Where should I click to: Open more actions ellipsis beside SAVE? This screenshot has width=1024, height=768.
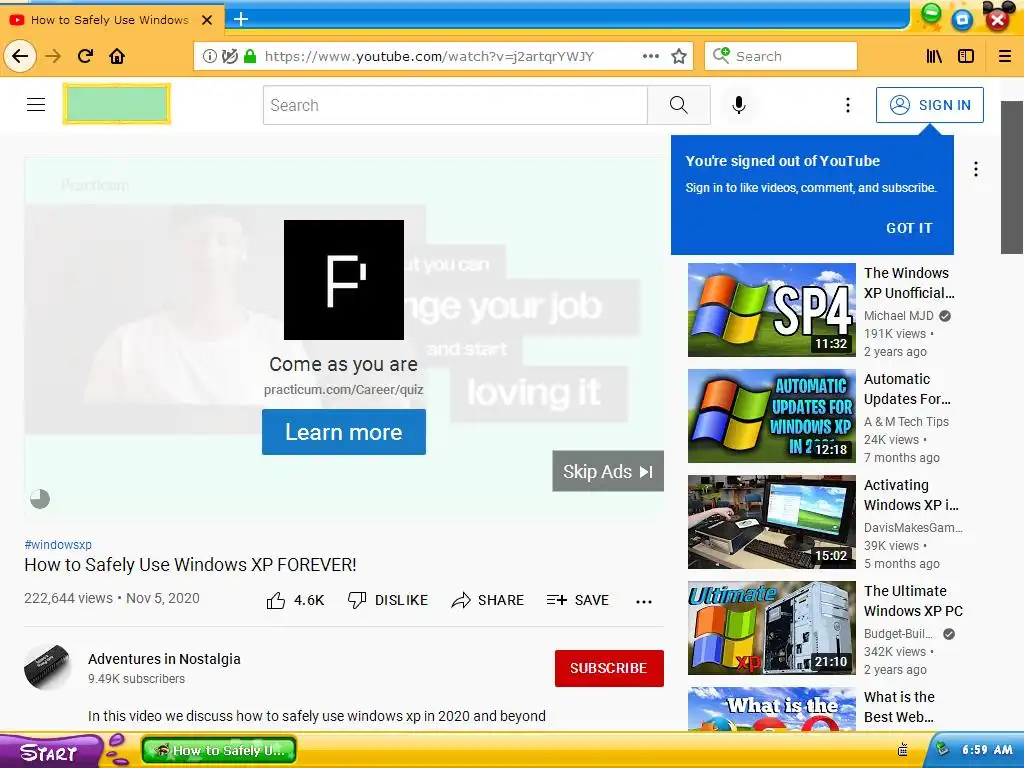point(644,601)
